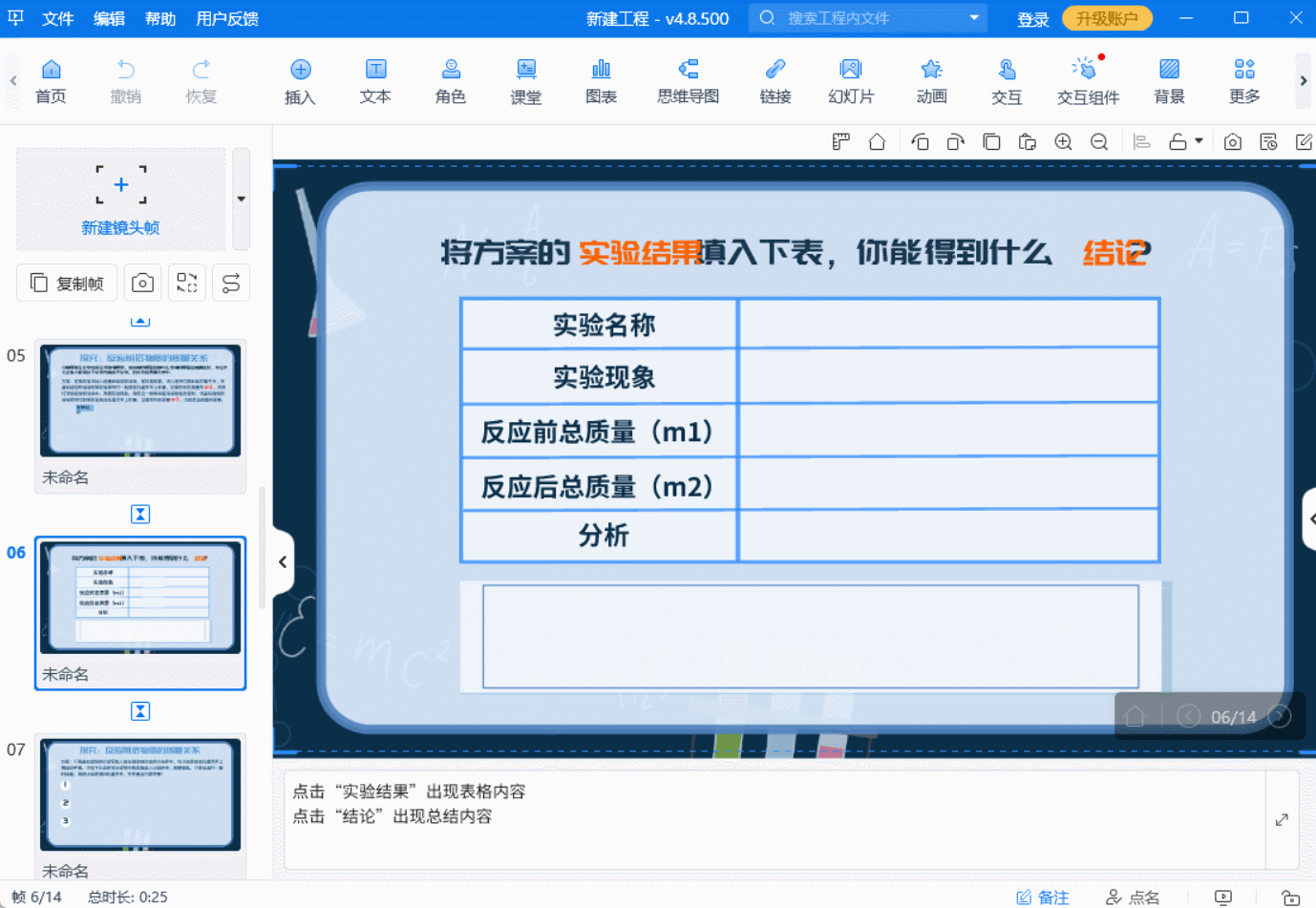Collapse the left slide panel with the chevron
Viewport: 1316px width, 908px height.
(283, 562)
